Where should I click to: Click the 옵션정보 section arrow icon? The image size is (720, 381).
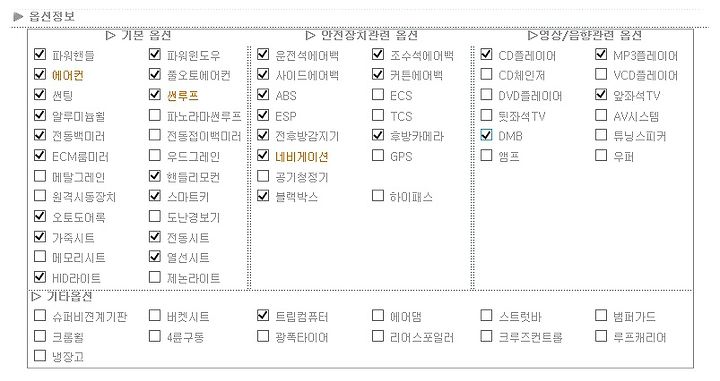coord(18,17)
